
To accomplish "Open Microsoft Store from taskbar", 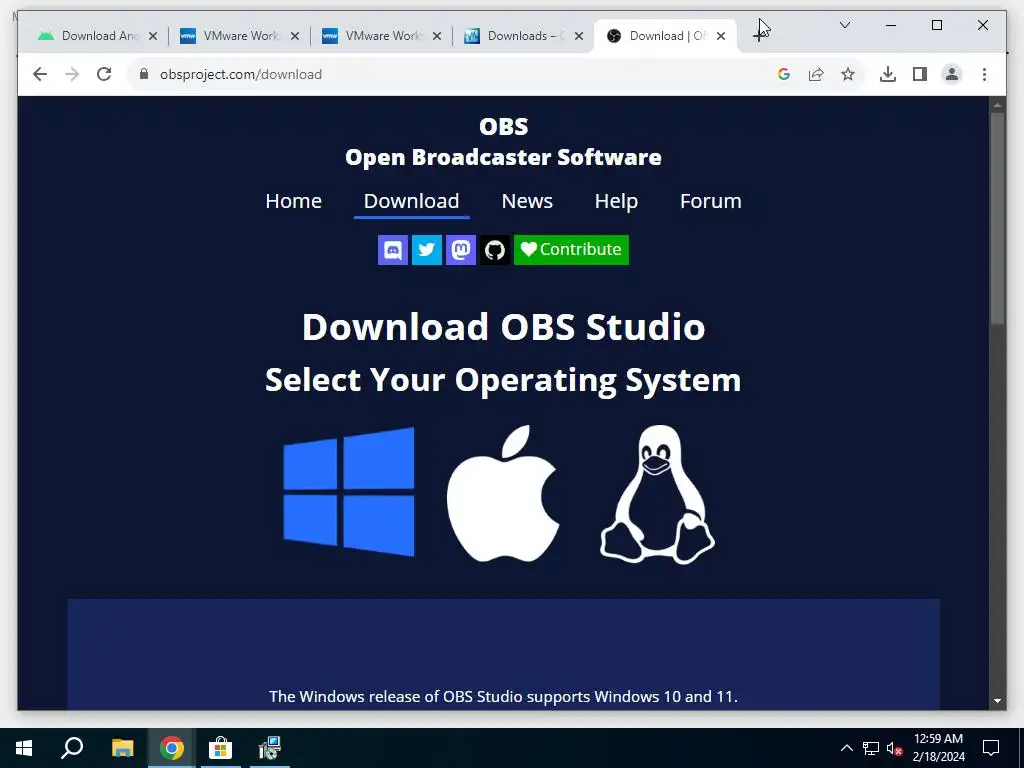I will point(221,748).
